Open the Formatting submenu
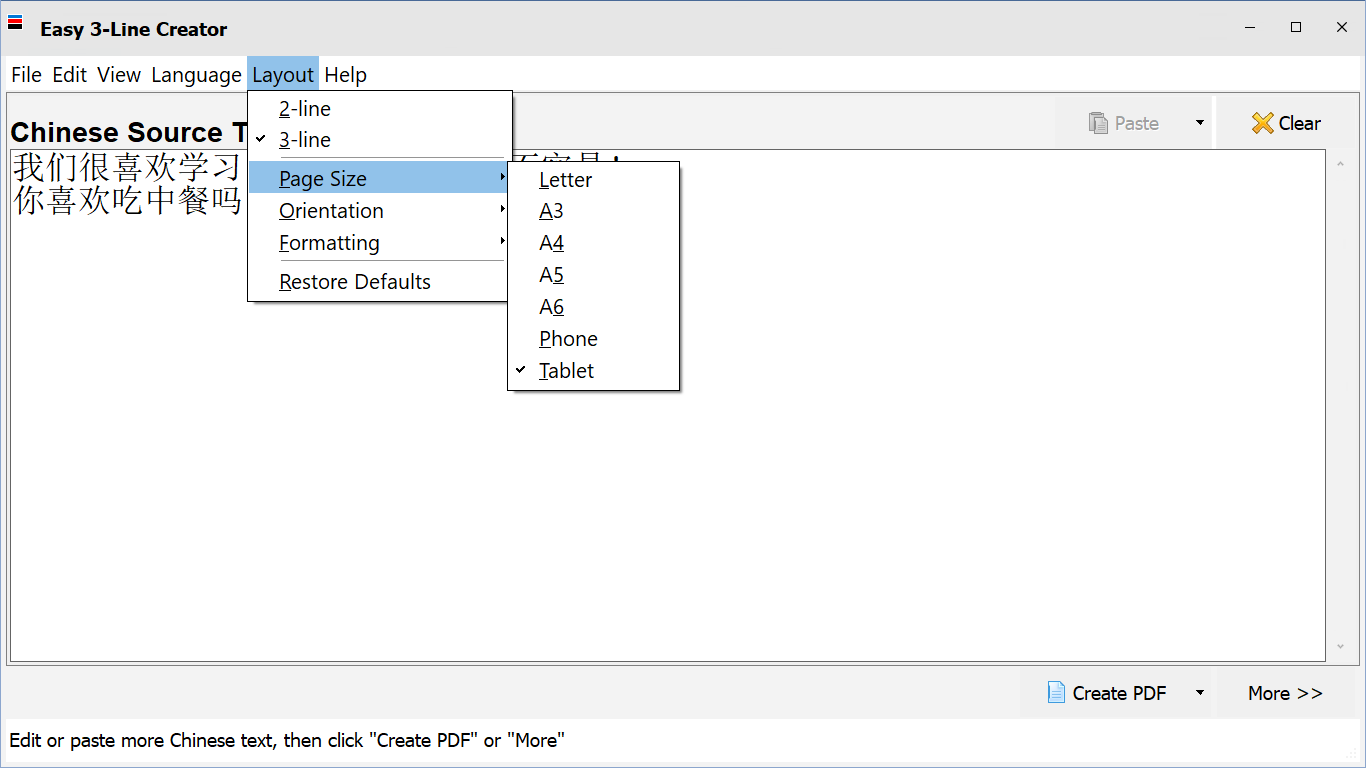Viewport: 1366px width, 768px height. tap(330, 243)
